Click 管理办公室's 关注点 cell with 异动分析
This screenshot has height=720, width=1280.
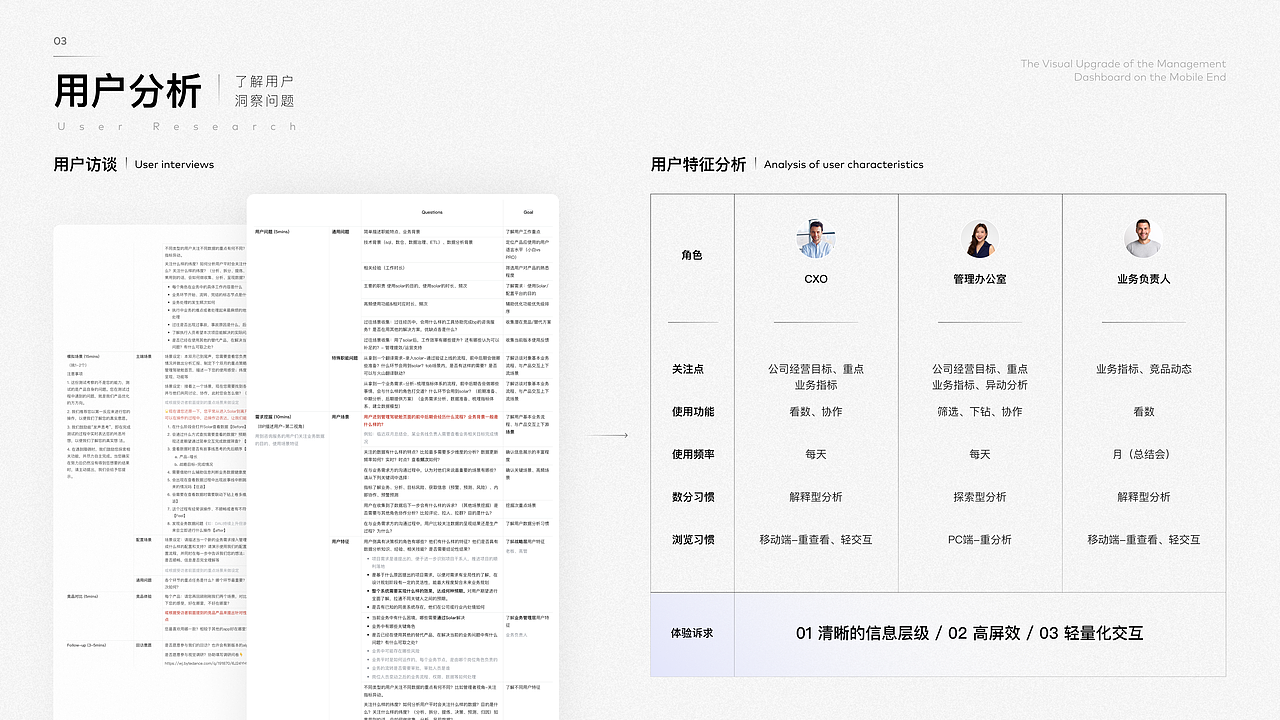980,376
